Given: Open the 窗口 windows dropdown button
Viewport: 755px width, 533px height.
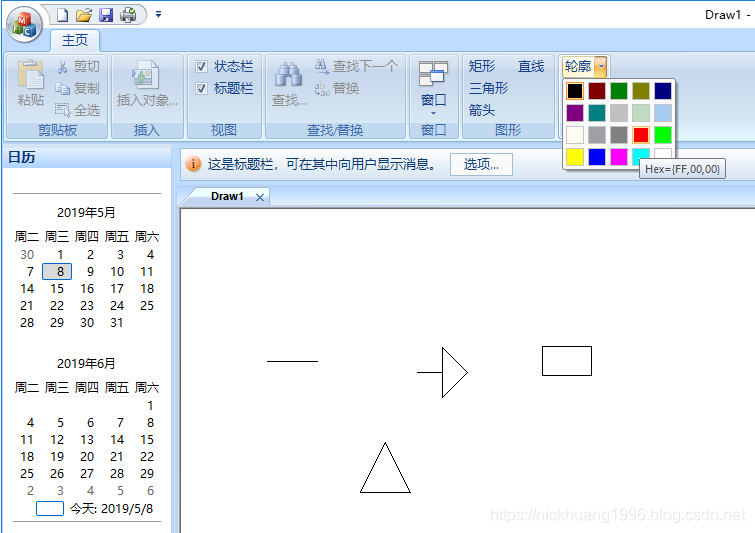Looking at the screenshot, I should click(433, 87).
